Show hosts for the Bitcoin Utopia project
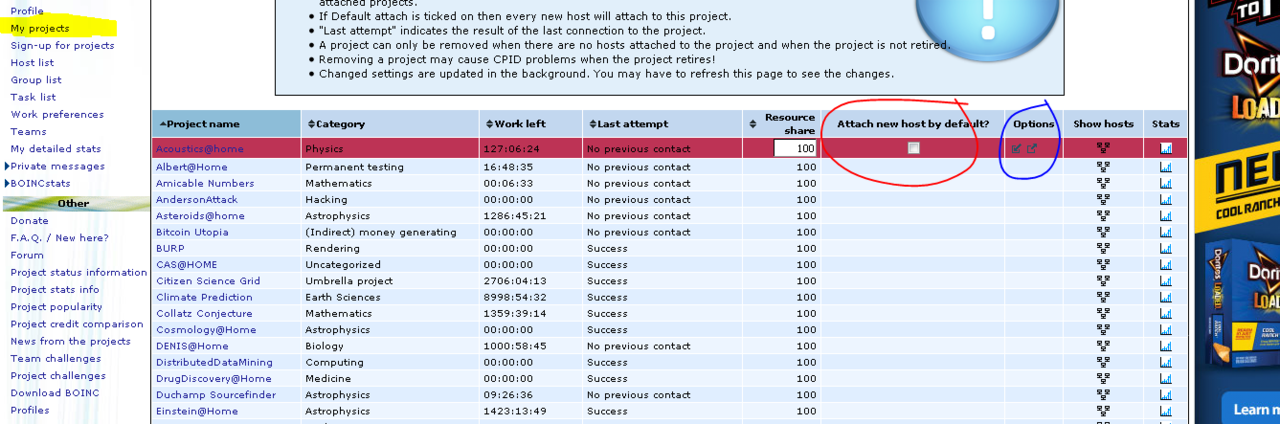This screenshot has height=424, width=1280. click(1103, 232)
